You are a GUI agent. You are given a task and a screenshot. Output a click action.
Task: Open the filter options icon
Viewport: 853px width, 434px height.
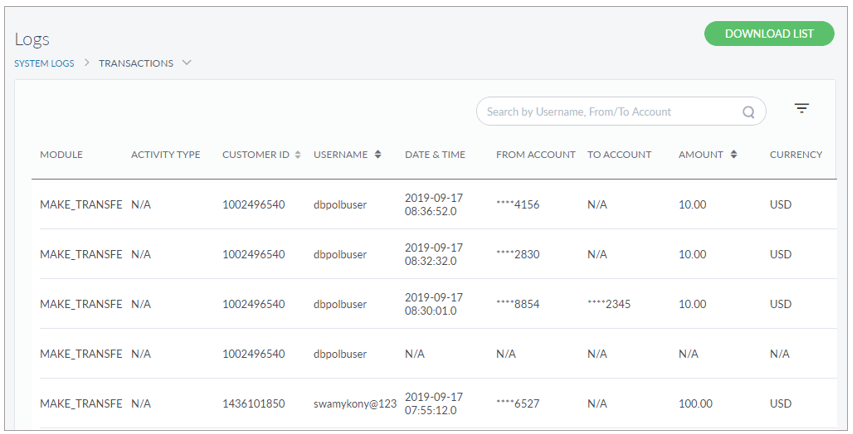tap(801, 109)
